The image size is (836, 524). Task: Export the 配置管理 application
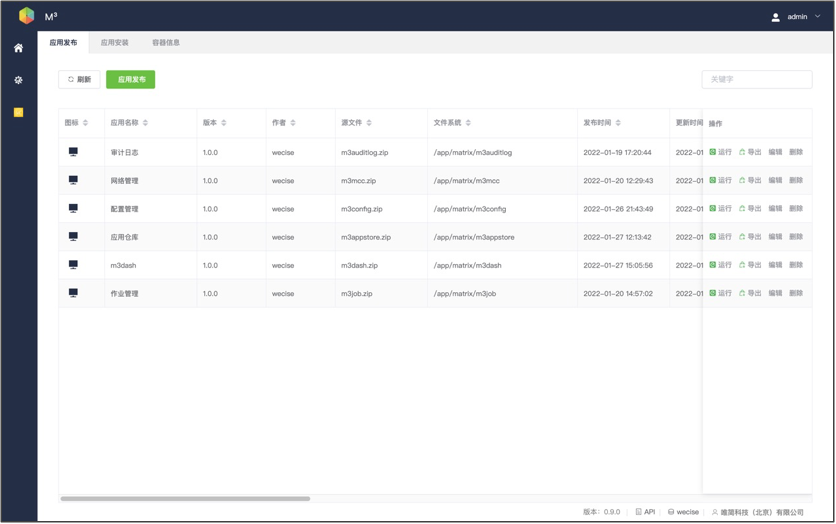pyautogui.click(x=750, y=209)
